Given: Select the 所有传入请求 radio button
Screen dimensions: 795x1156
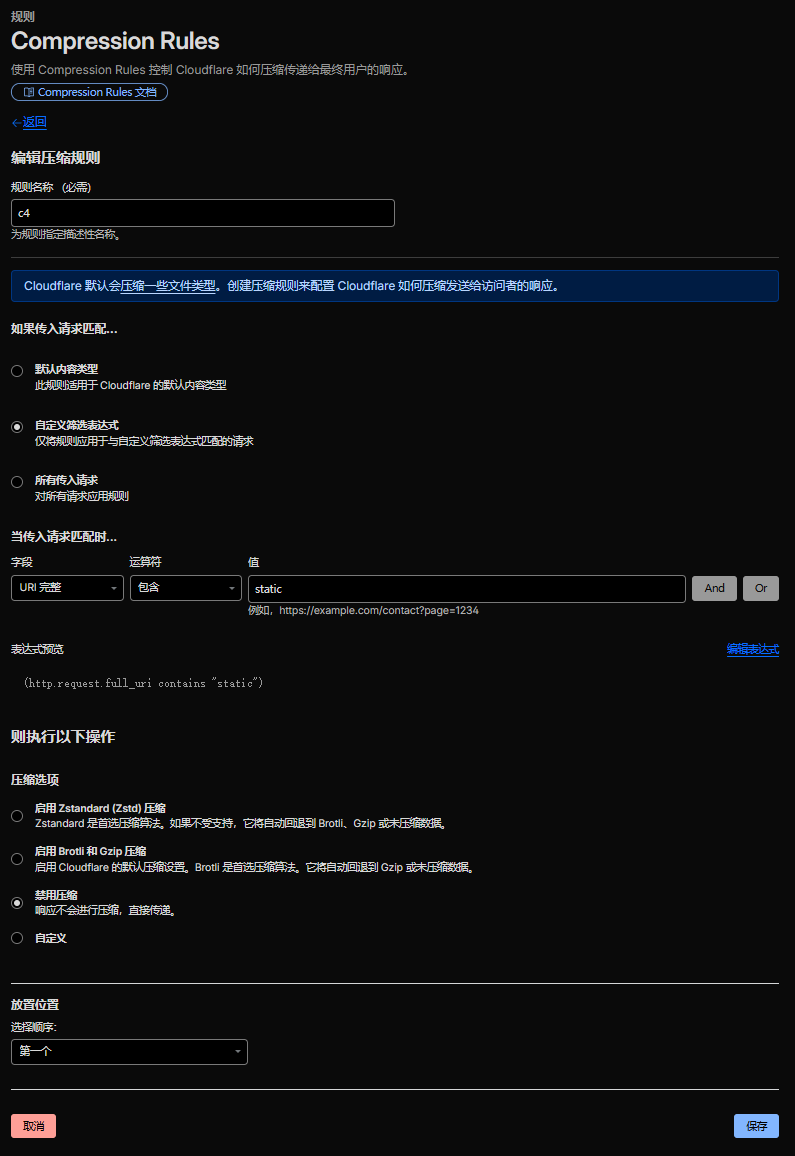Looking at the screenshot, I should pos(17,482).
